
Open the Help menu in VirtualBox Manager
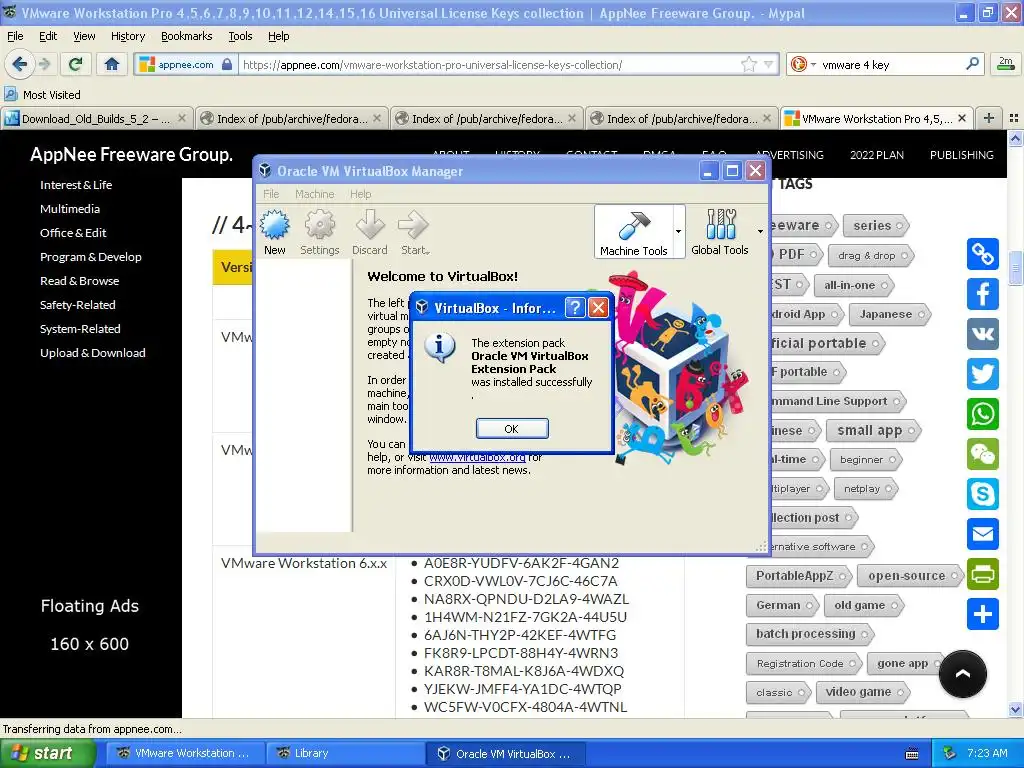pyautogui.click(x=360, y=194)
